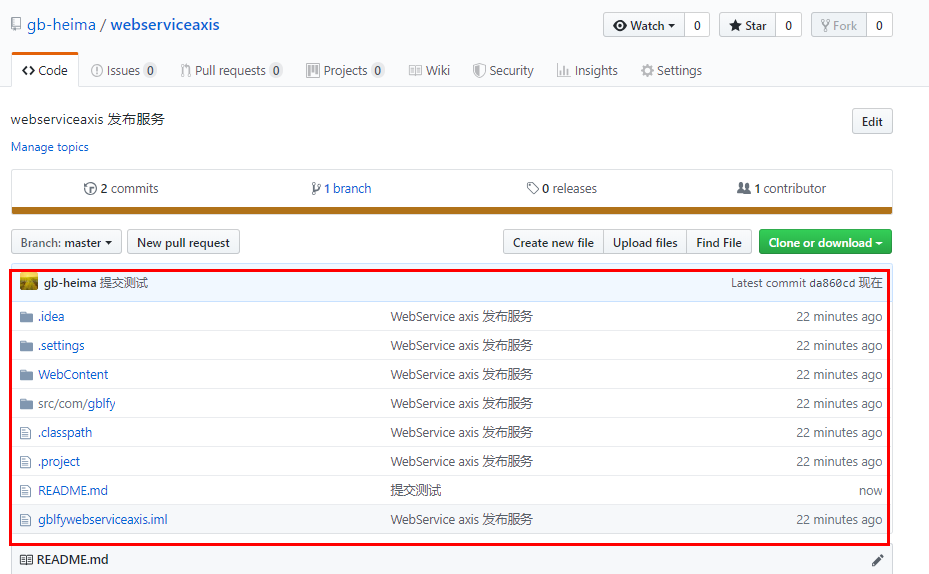929x574 pixels.
Task: Switch to the Code tab
Action: [45, 70]
